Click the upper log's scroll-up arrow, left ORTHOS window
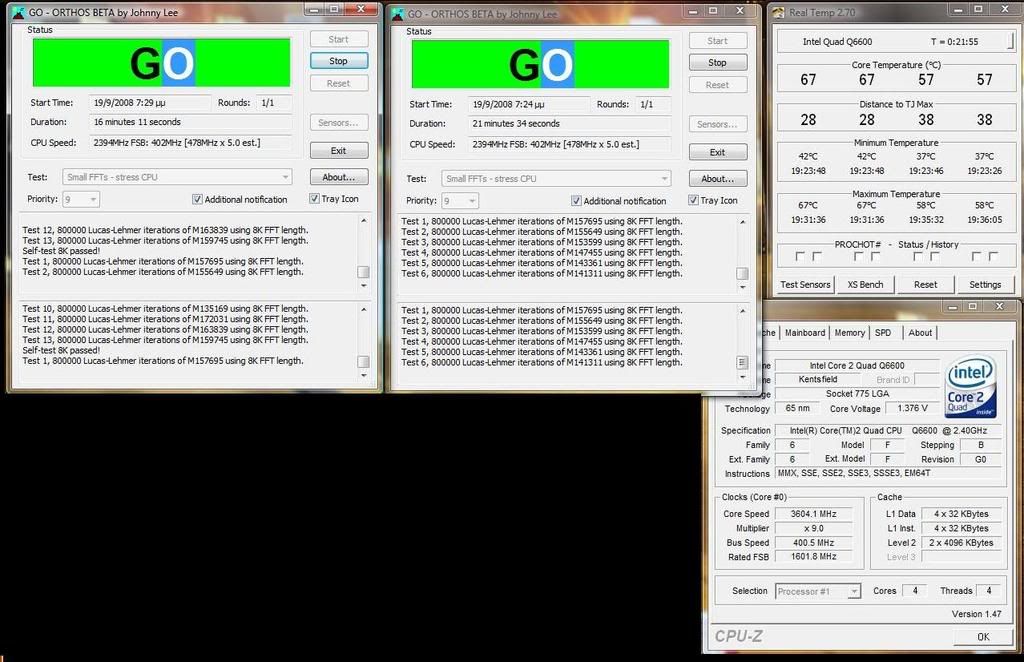1024x662 pixels. coord(364,221)
